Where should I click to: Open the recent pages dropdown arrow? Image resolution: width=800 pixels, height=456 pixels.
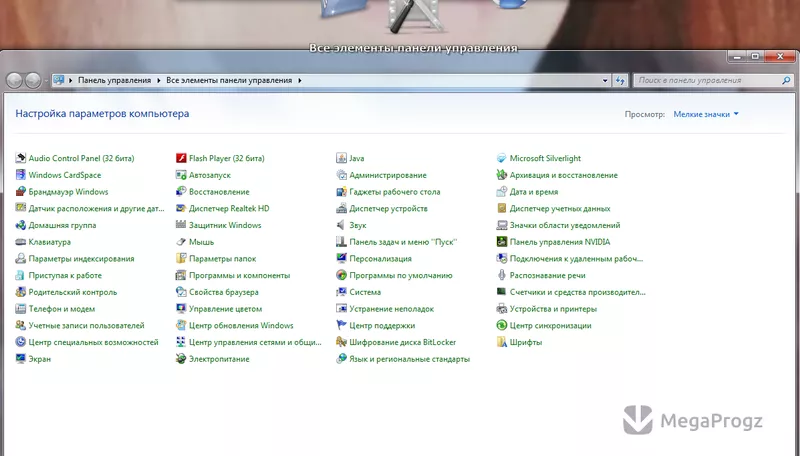click(x=46, y=81)
